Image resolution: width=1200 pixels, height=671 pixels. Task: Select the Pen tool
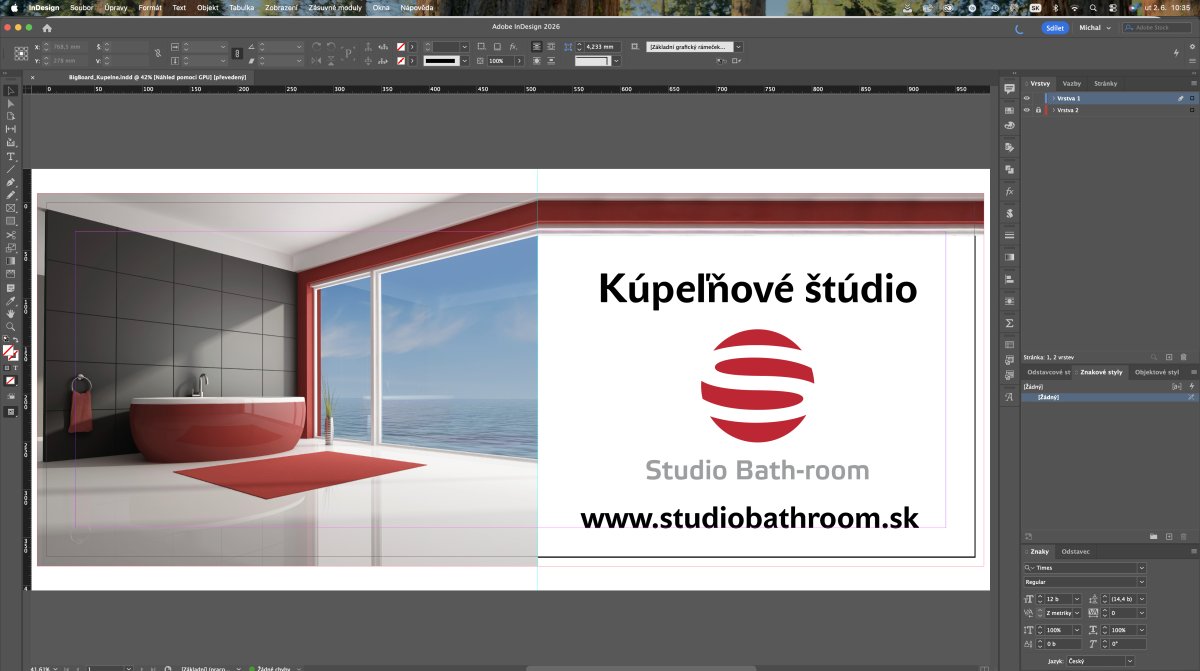(x=11, y=182)
